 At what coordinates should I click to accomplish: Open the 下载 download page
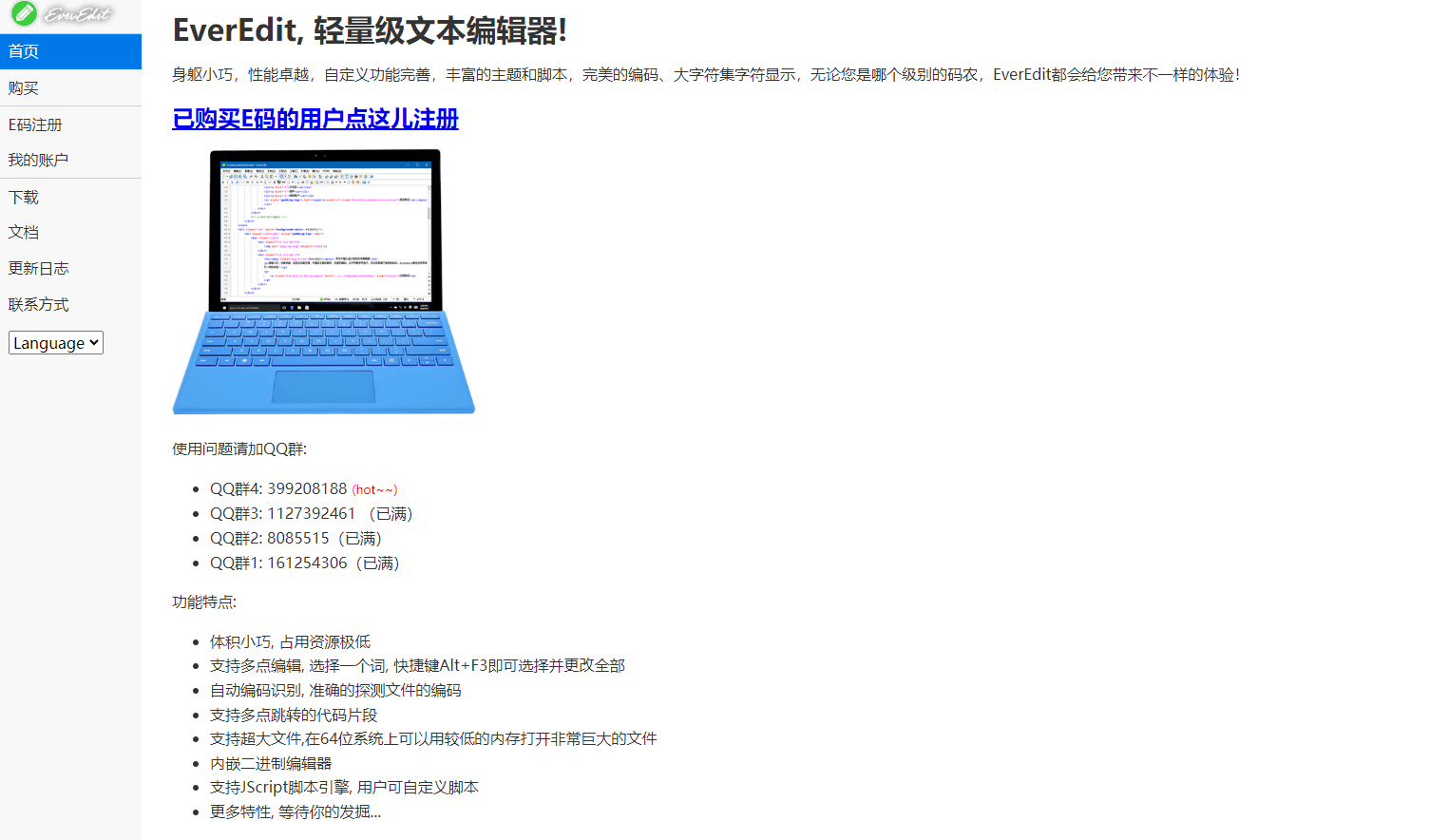point(22,197)
